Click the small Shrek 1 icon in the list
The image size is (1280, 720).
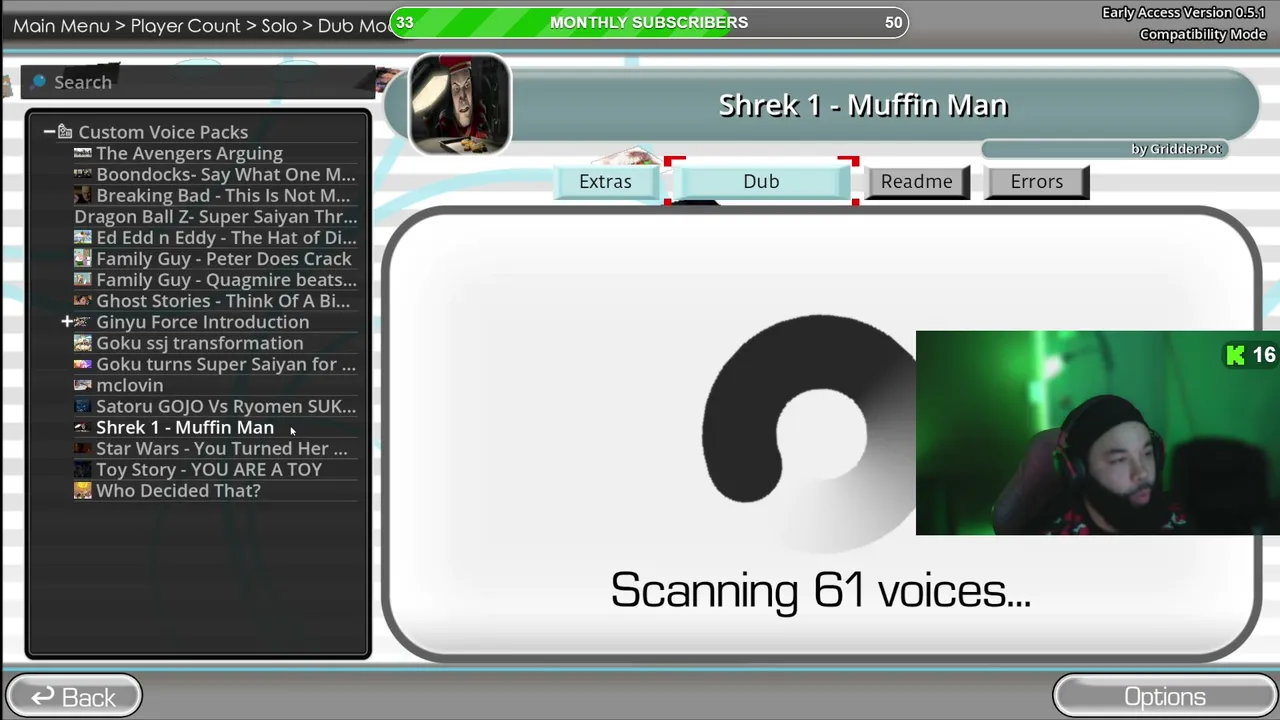pos(83,427)
